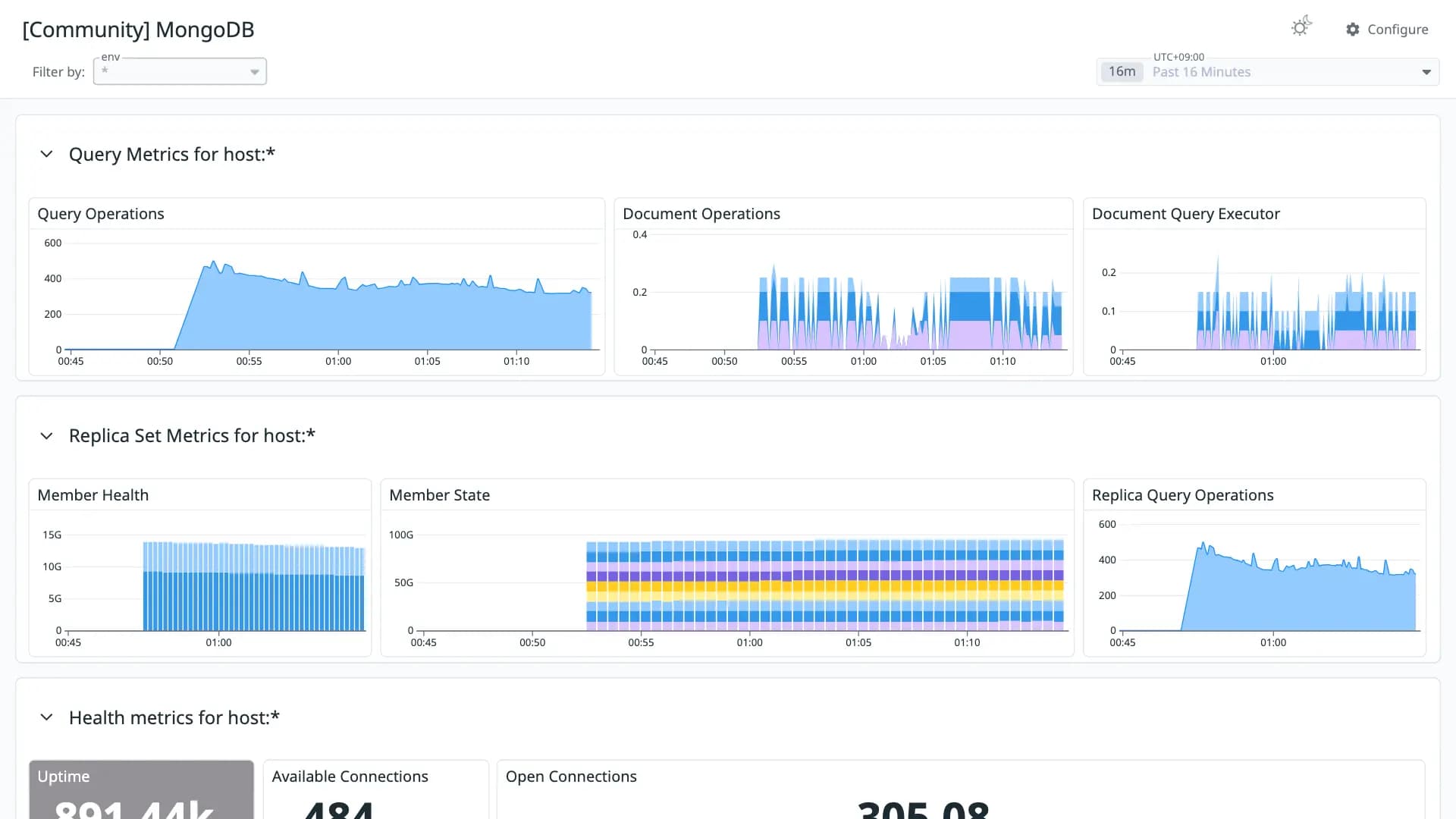Click the Document Operations widget title

[701, 214]
